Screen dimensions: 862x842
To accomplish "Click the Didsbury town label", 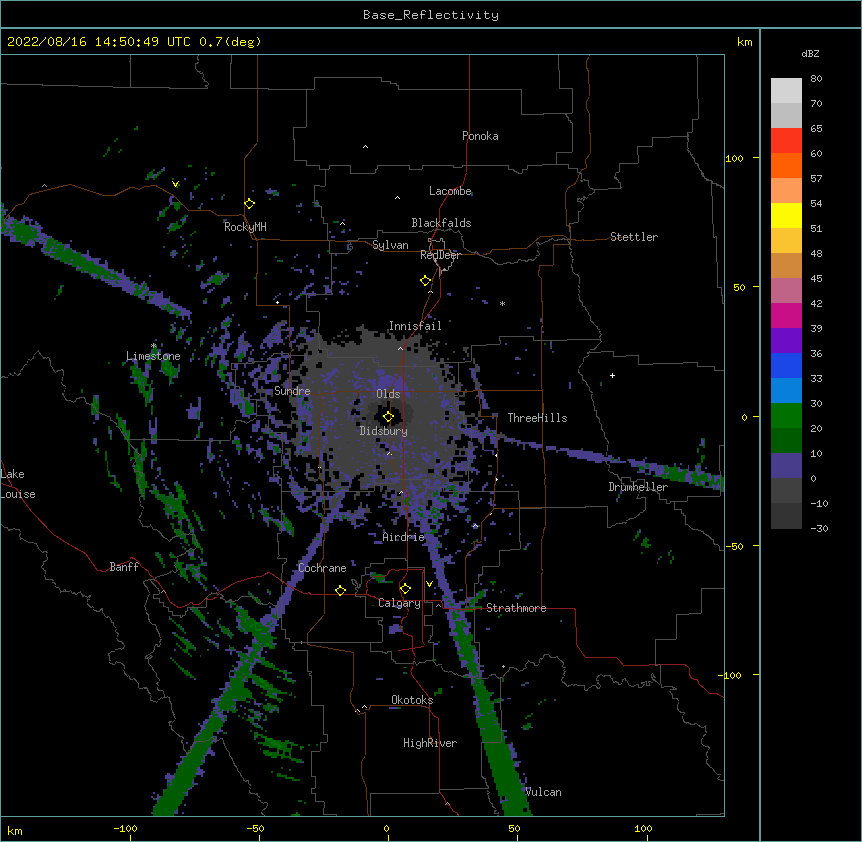I will [384, 431].
